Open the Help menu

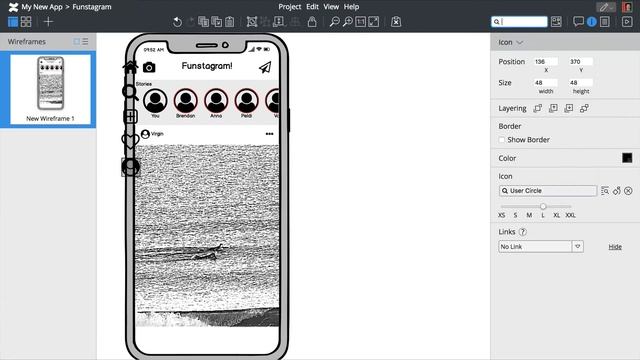(x=351, y=7)
